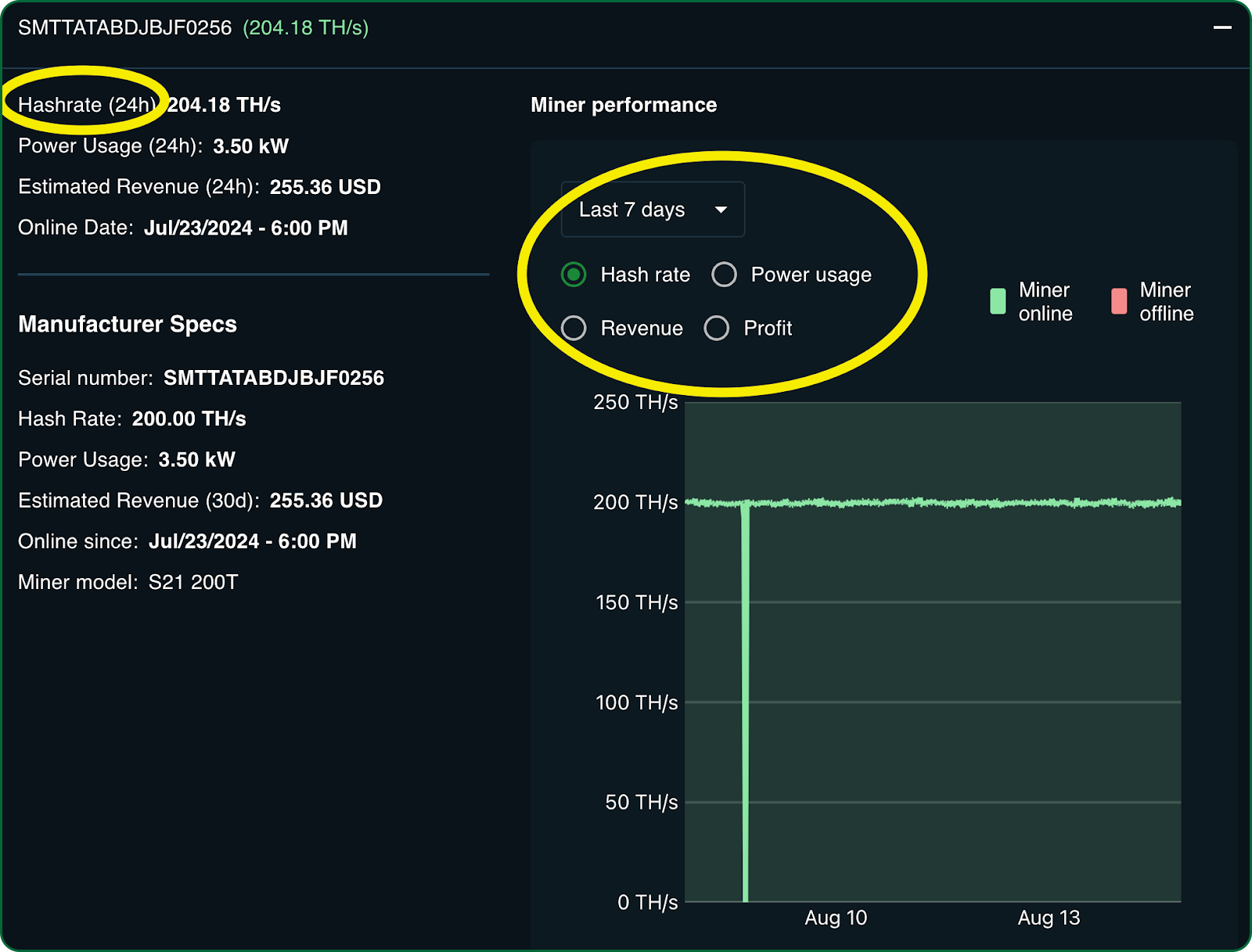Select the Power usage radio button
Image resolution: width=1252 pixels, height=952 pixels.
[x=724, y=275]
